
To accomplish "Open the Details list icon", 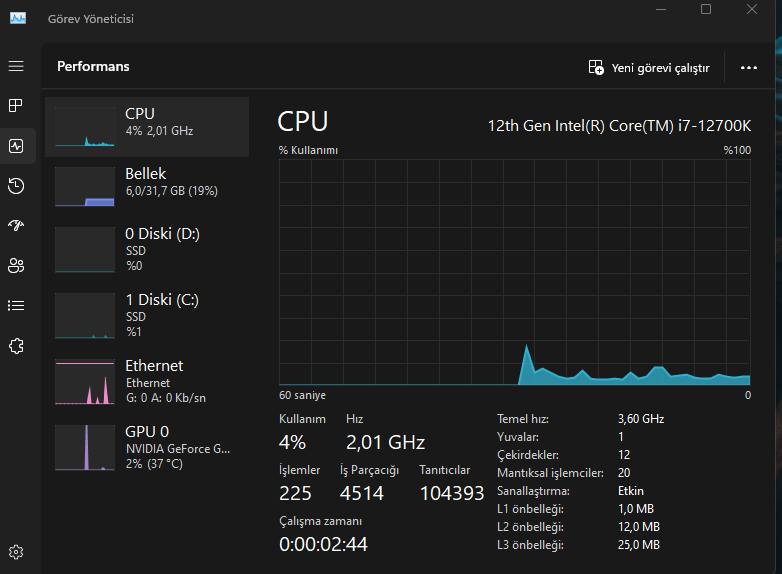I will pos(16,306).
